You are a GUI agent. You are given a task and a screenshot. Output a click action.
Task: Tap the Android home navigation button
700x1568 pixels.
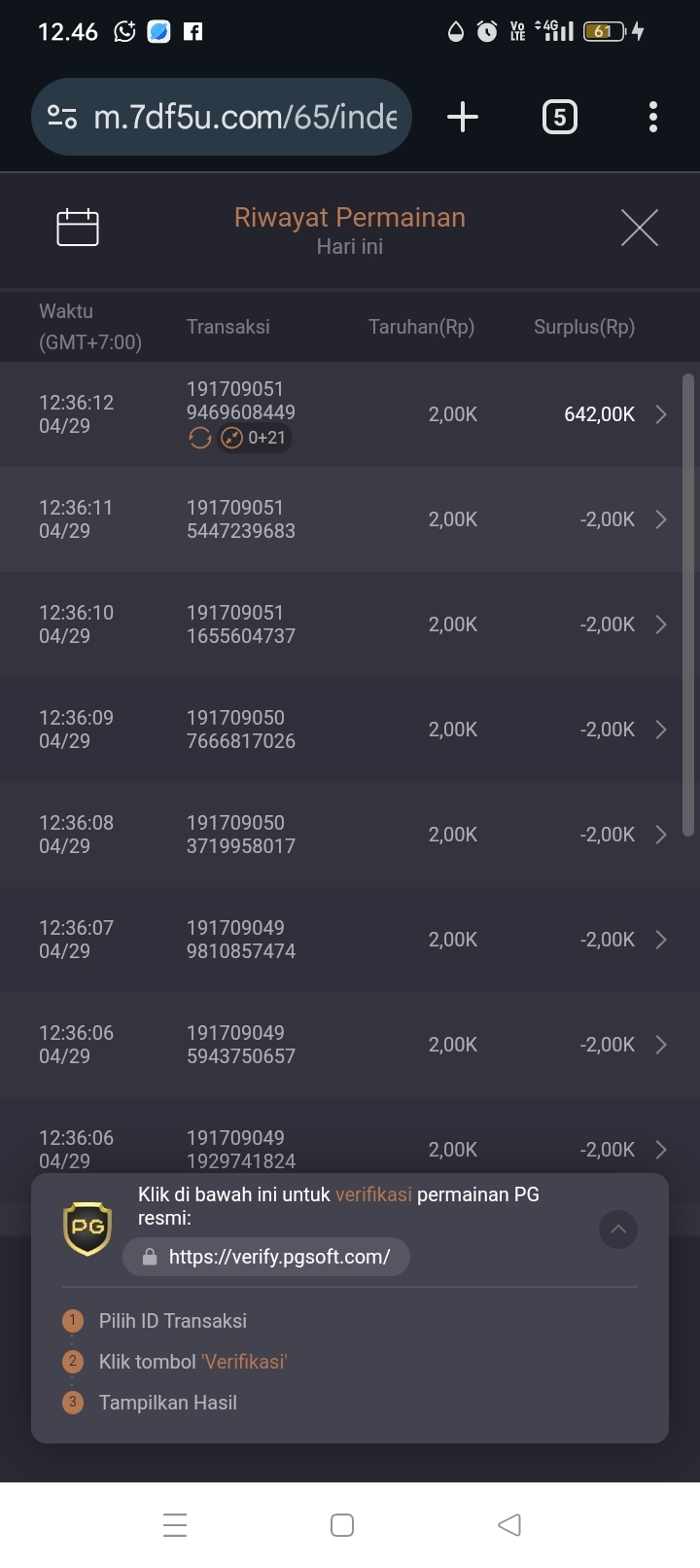click(x=342, y=1525)
